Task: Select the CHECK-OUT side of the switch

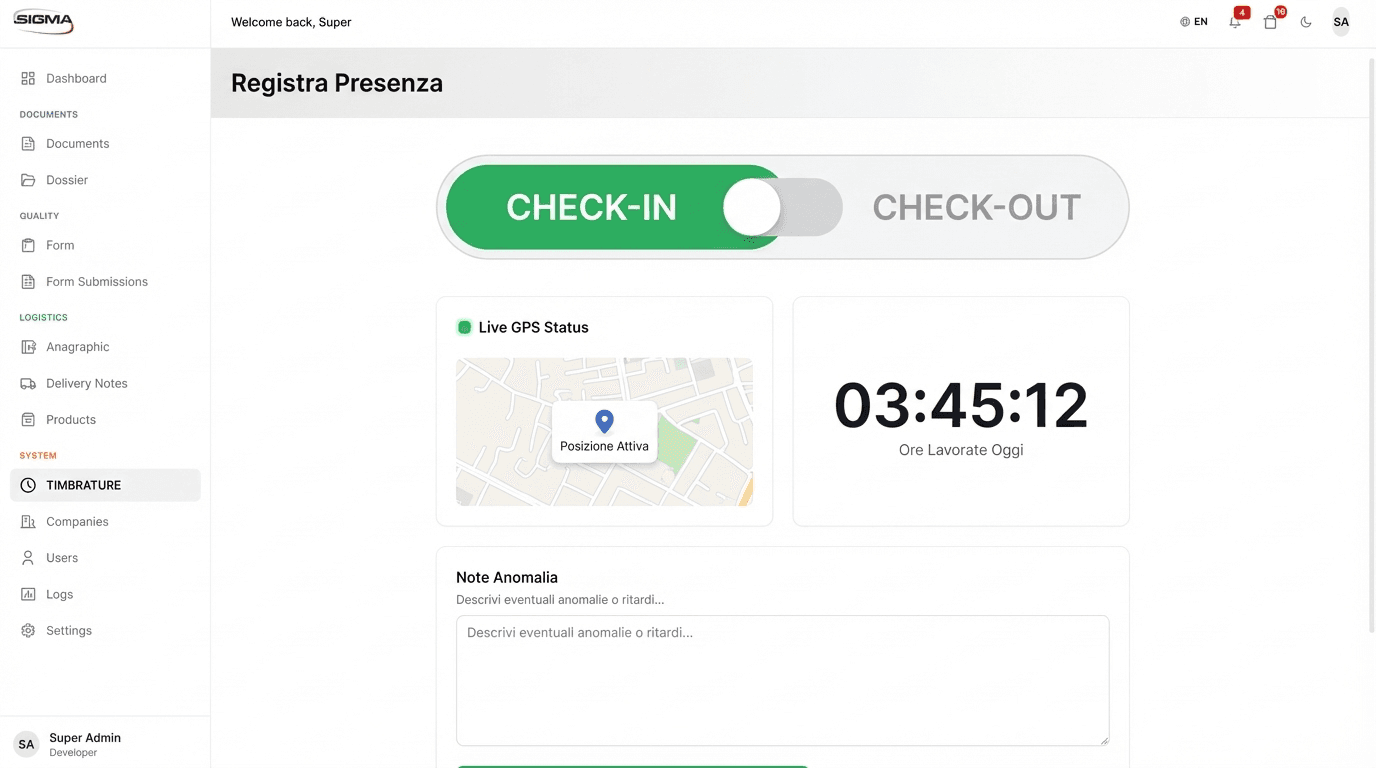Action: click(x=976, y=207)
